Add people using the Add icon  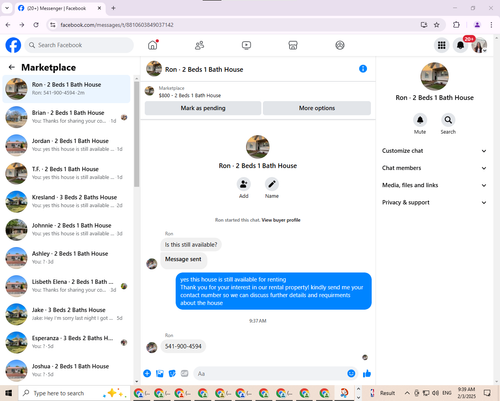[244, 184]
